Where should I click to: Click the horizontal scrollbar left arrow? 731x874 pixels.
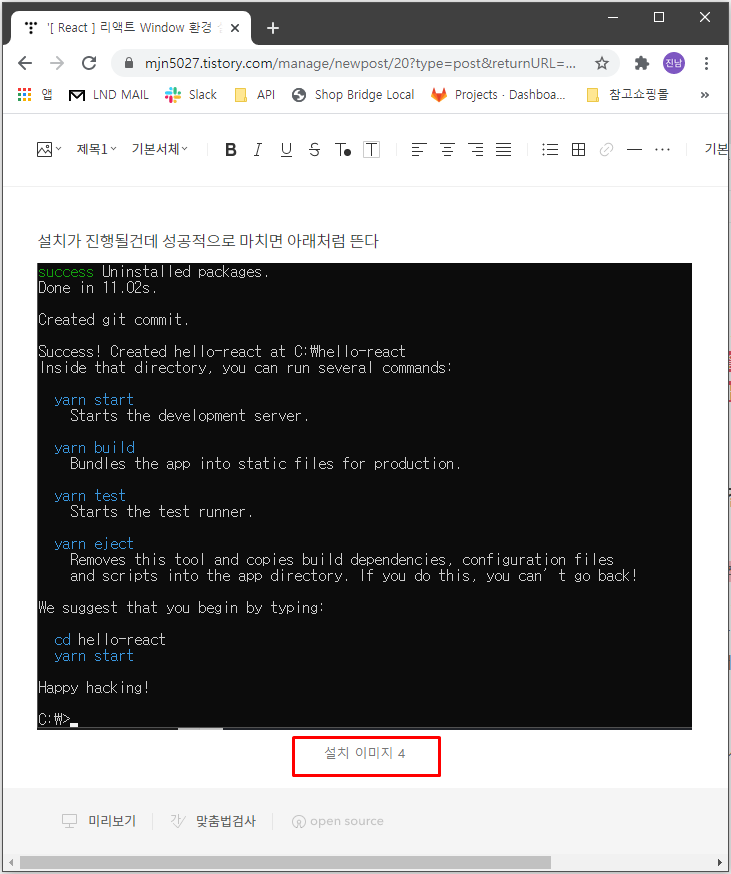(x=10, y=862)
